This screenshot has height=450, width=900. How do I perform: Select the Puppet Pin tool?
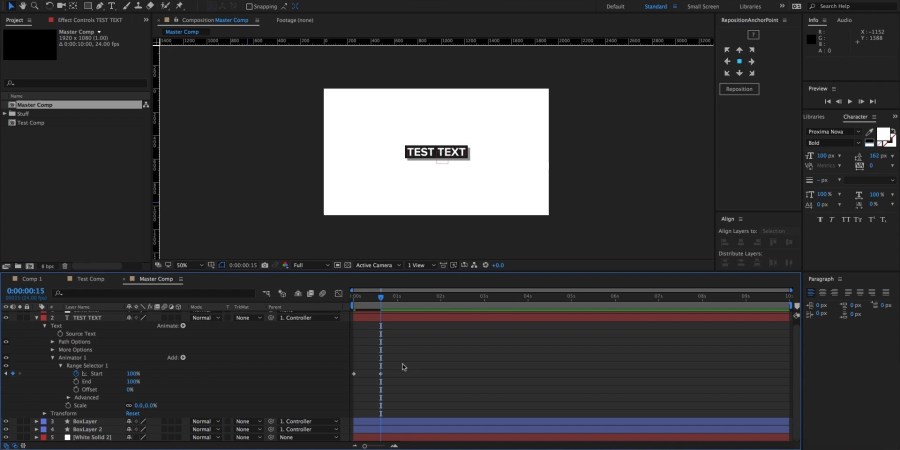tap(179, 6)
